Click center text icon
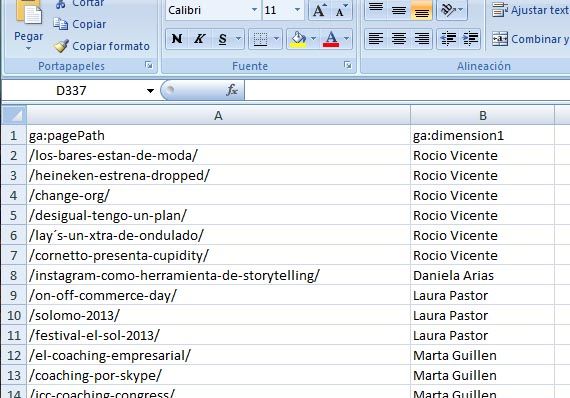Viewport: 570px width, 398px height. 399,39
